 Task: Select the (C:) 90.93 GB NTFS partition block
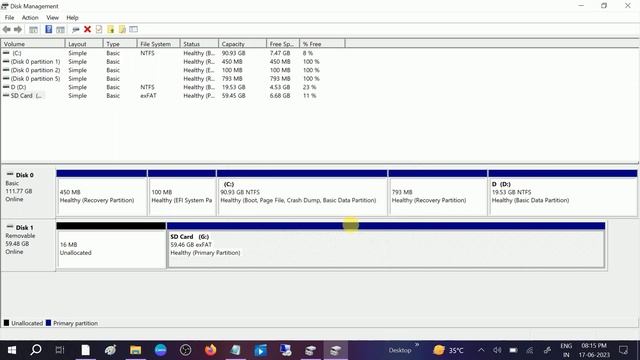302,193
